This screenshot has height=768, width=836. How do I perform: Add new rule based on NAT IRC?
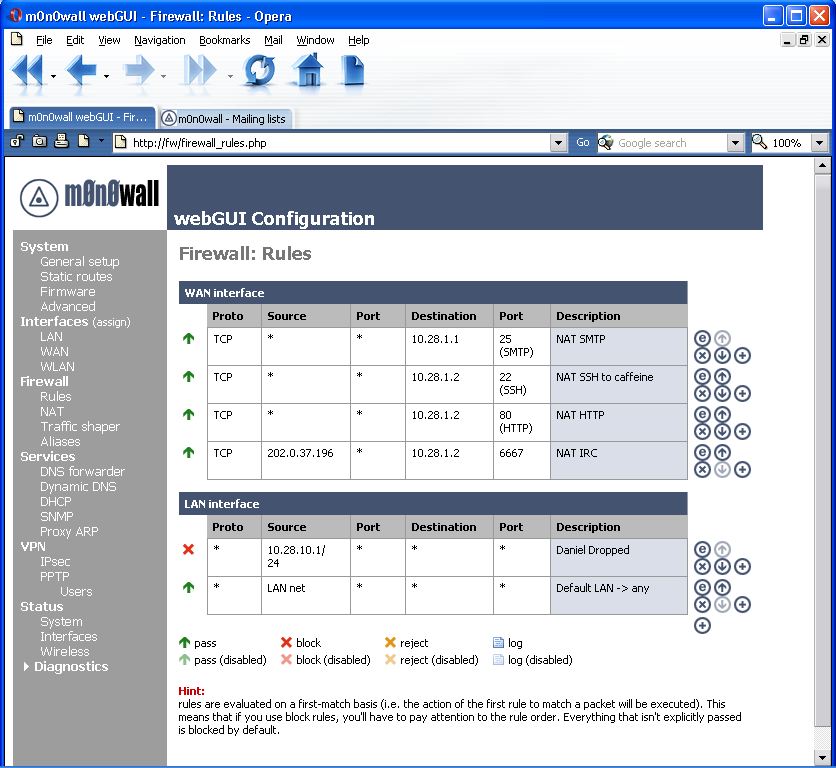tap(742, 469)
